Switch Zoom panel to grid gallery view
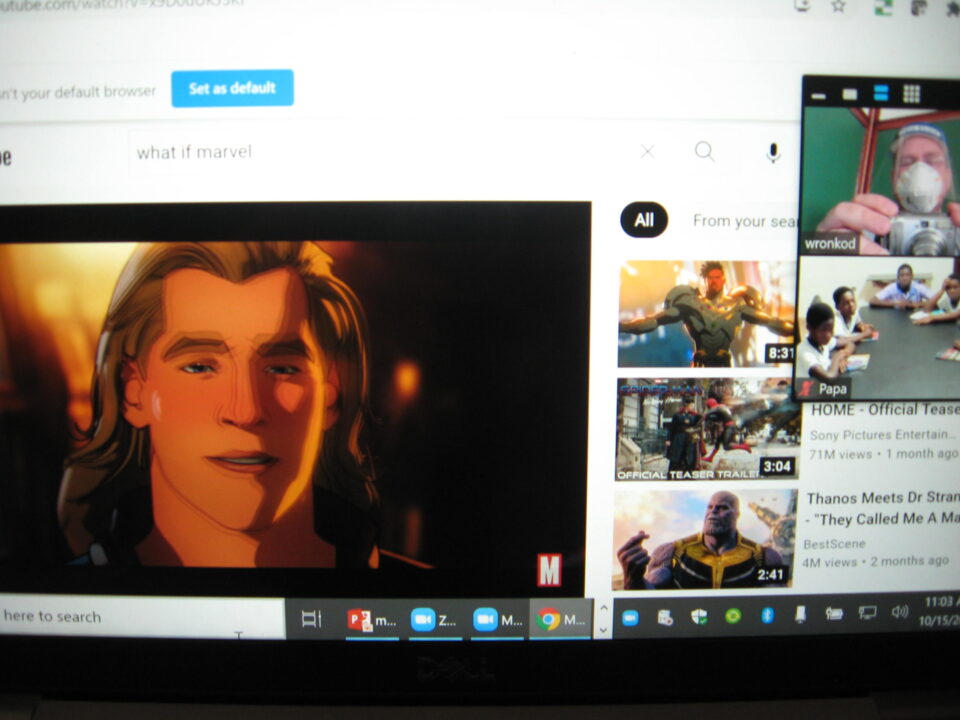This screenshot has width=960, height=720. click(911, 94)
